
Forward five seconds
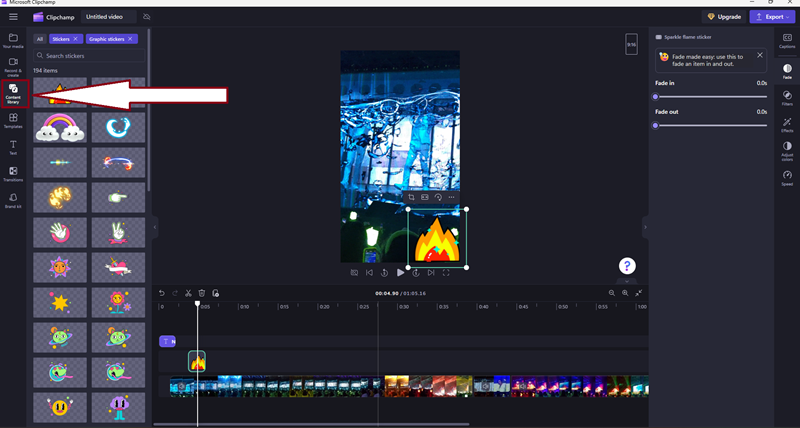click(416, 273)
